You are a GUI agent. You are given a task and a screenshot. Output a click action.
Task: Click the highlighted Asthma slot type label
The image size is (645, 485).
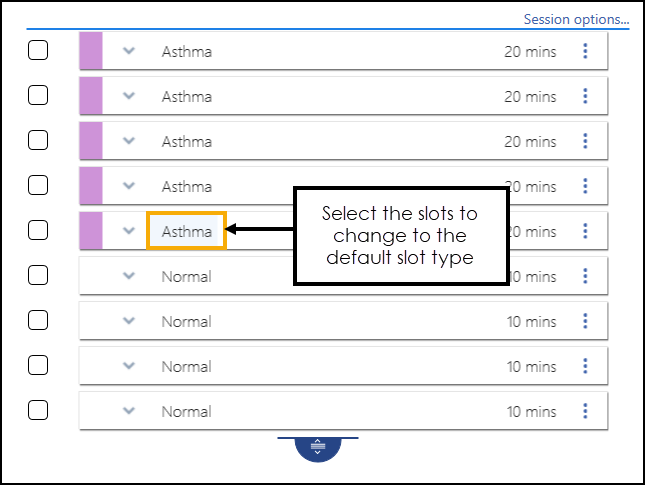click(187, 231)
